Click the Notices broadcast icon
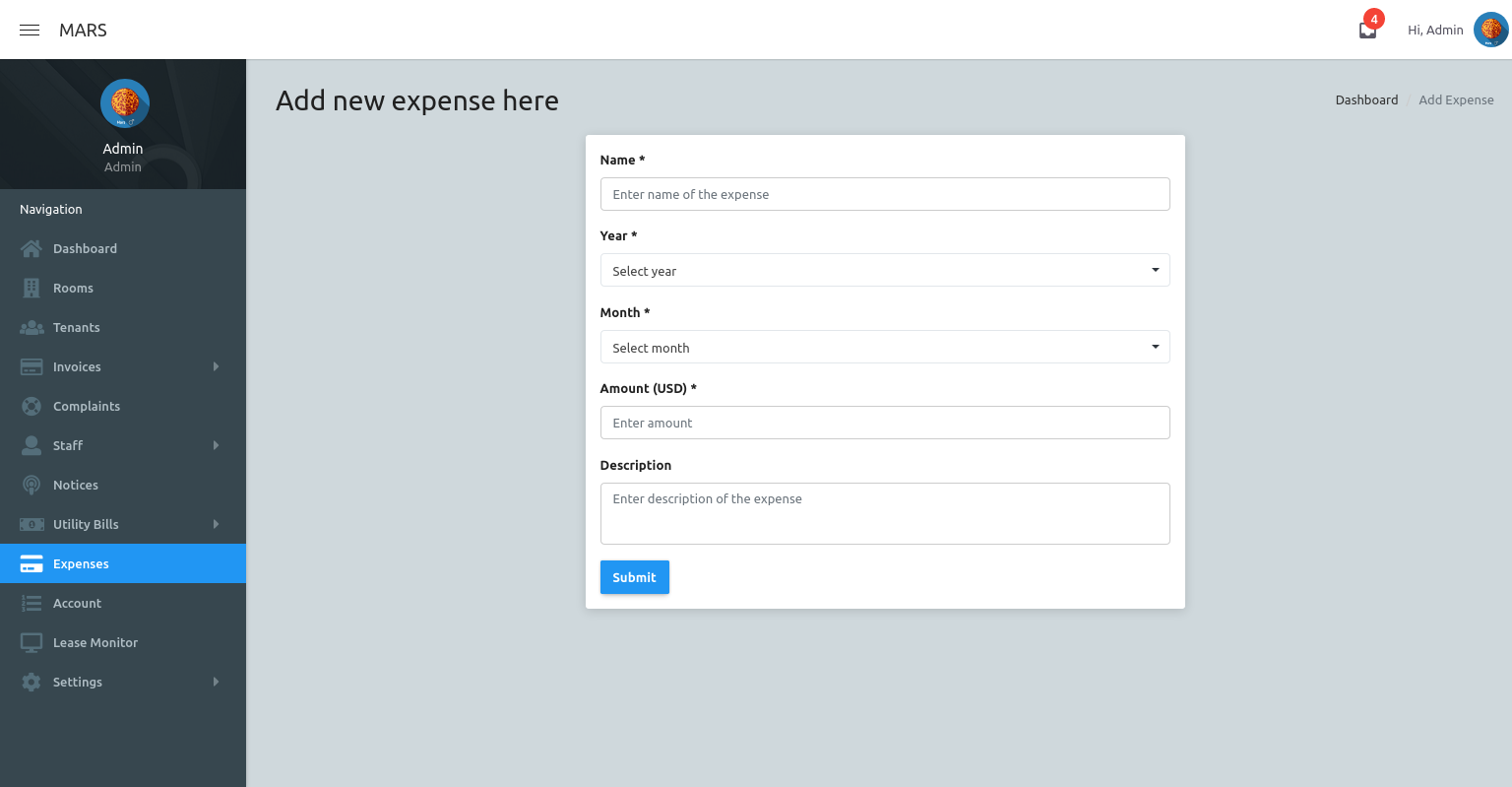The width and height of the screenshot is (1512, 787). (x=31, y=485)
